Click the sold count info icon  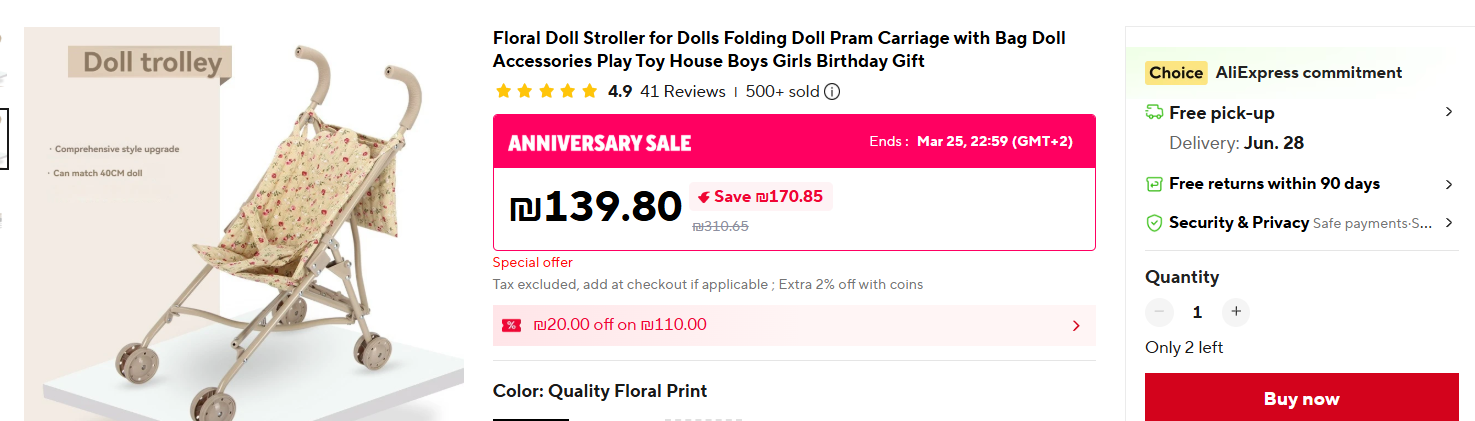coord(832,92)
